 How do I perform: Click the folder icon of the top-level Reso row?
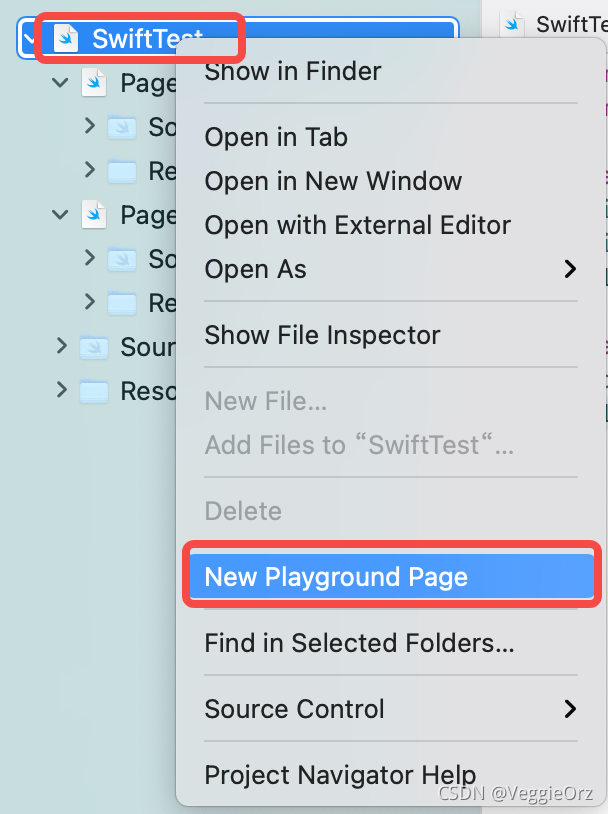tap(94, 391)
